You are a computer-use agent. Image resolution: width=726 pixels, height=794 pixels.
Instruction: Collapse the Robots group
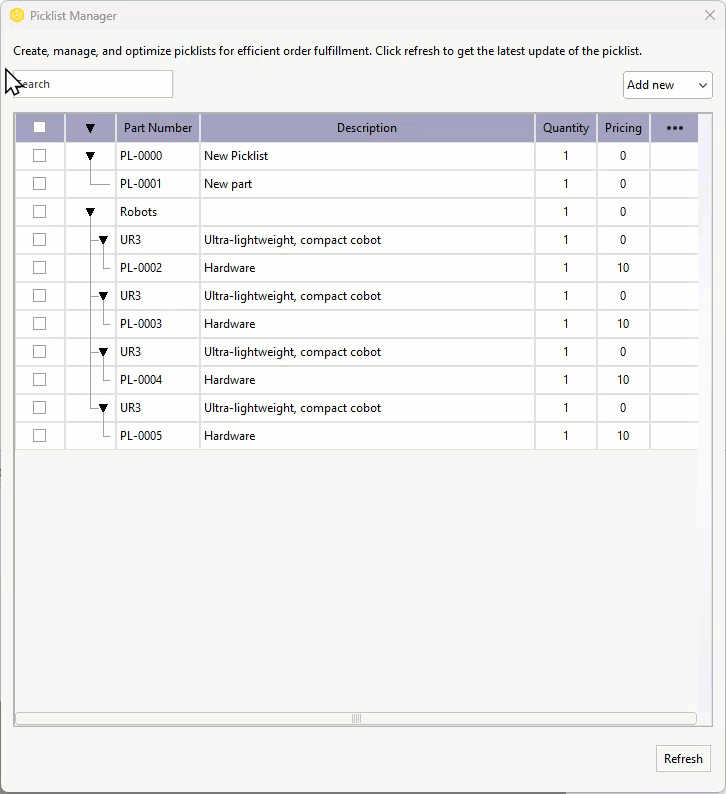pos(90,212)
